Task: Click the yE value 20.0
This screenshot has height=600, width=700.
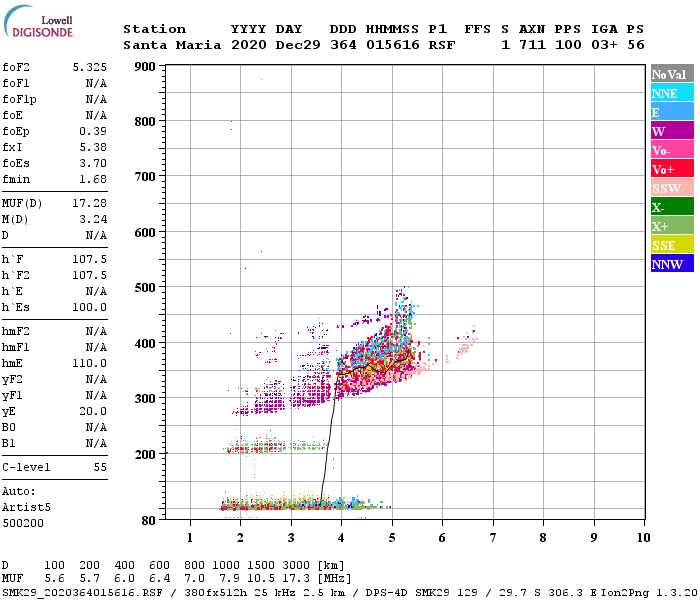Action: (x=93, y=411)
